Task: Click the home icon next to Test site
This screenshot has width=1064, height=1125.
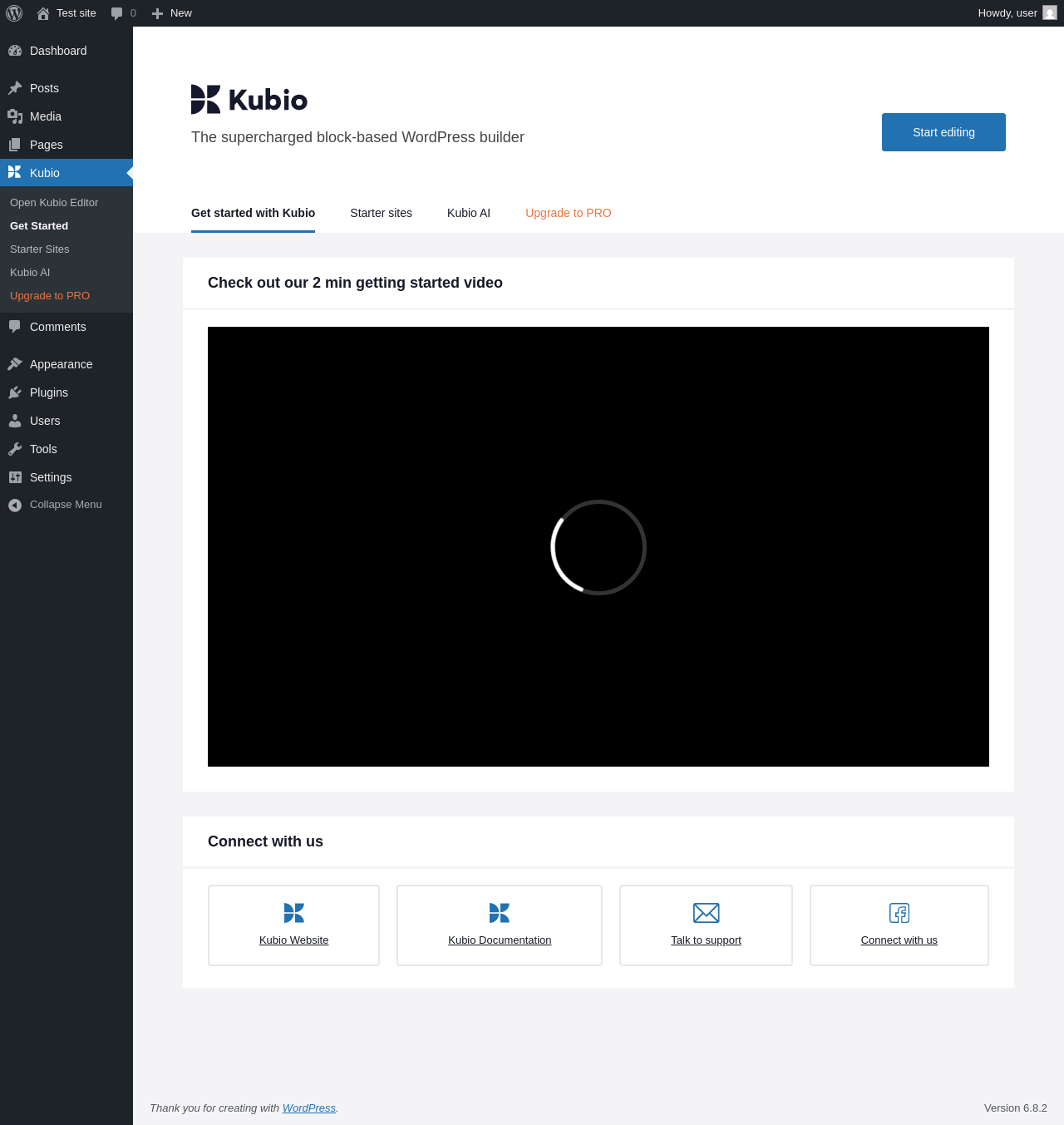Action: [x=43, y=13]
